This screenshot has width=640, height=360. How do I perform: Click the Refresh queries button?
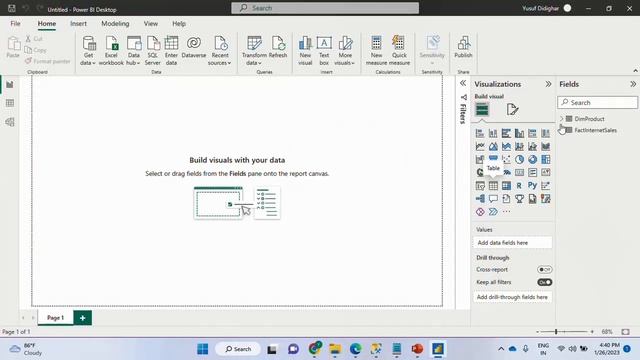pos(278,47)
